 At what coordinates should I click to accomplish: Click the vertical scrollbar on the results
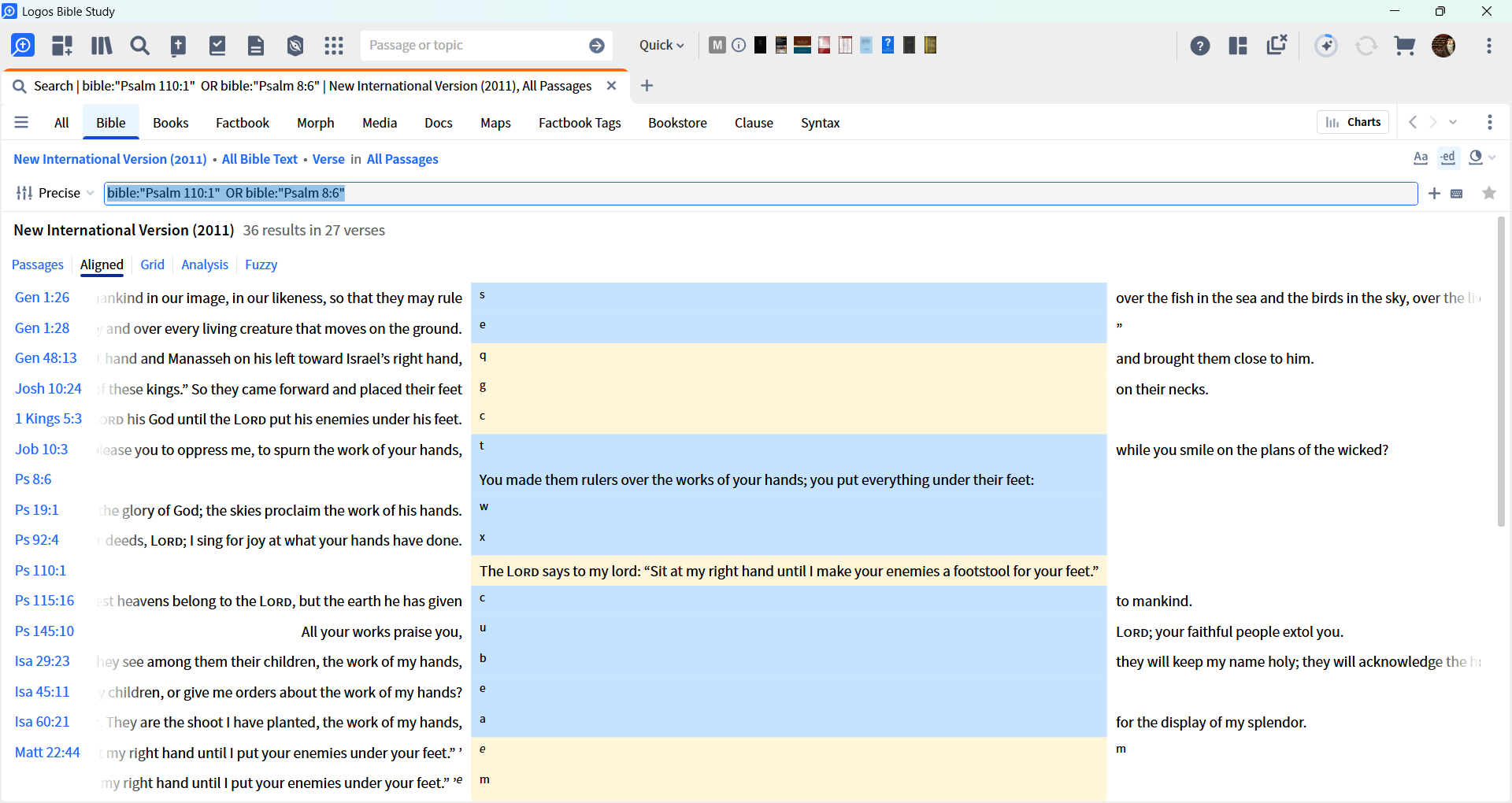(1501, 372)
